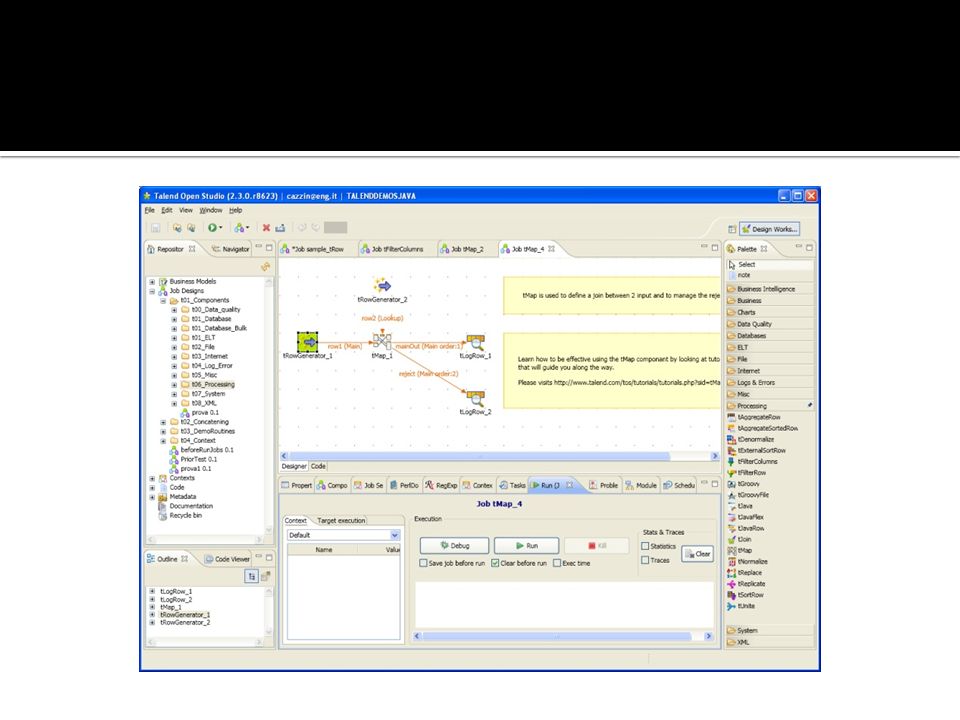The width and height of the screenshot is (960, 720).
Task: Select beforeRunJobs 0.1 in the tree
Action: tap(201, 450)
